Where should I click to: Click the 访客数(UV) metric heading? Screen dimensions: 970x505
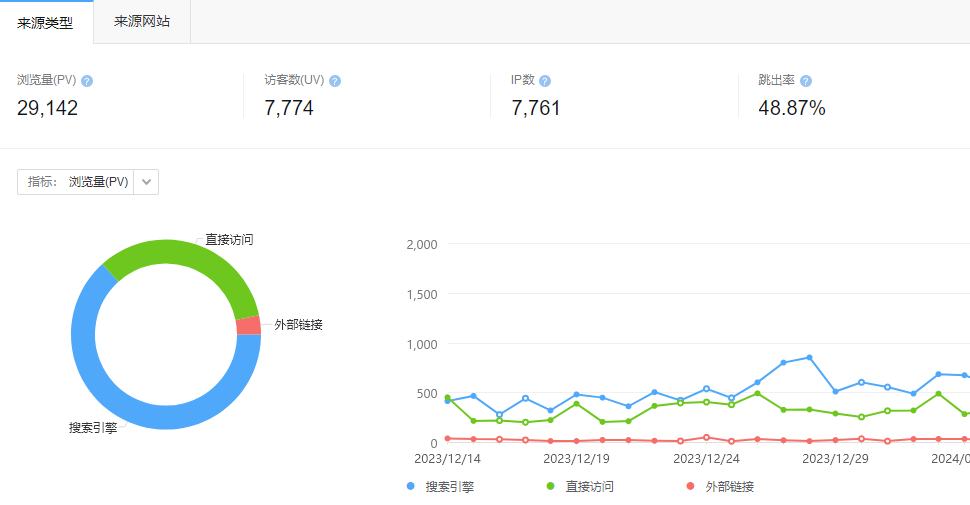[294, 80]
